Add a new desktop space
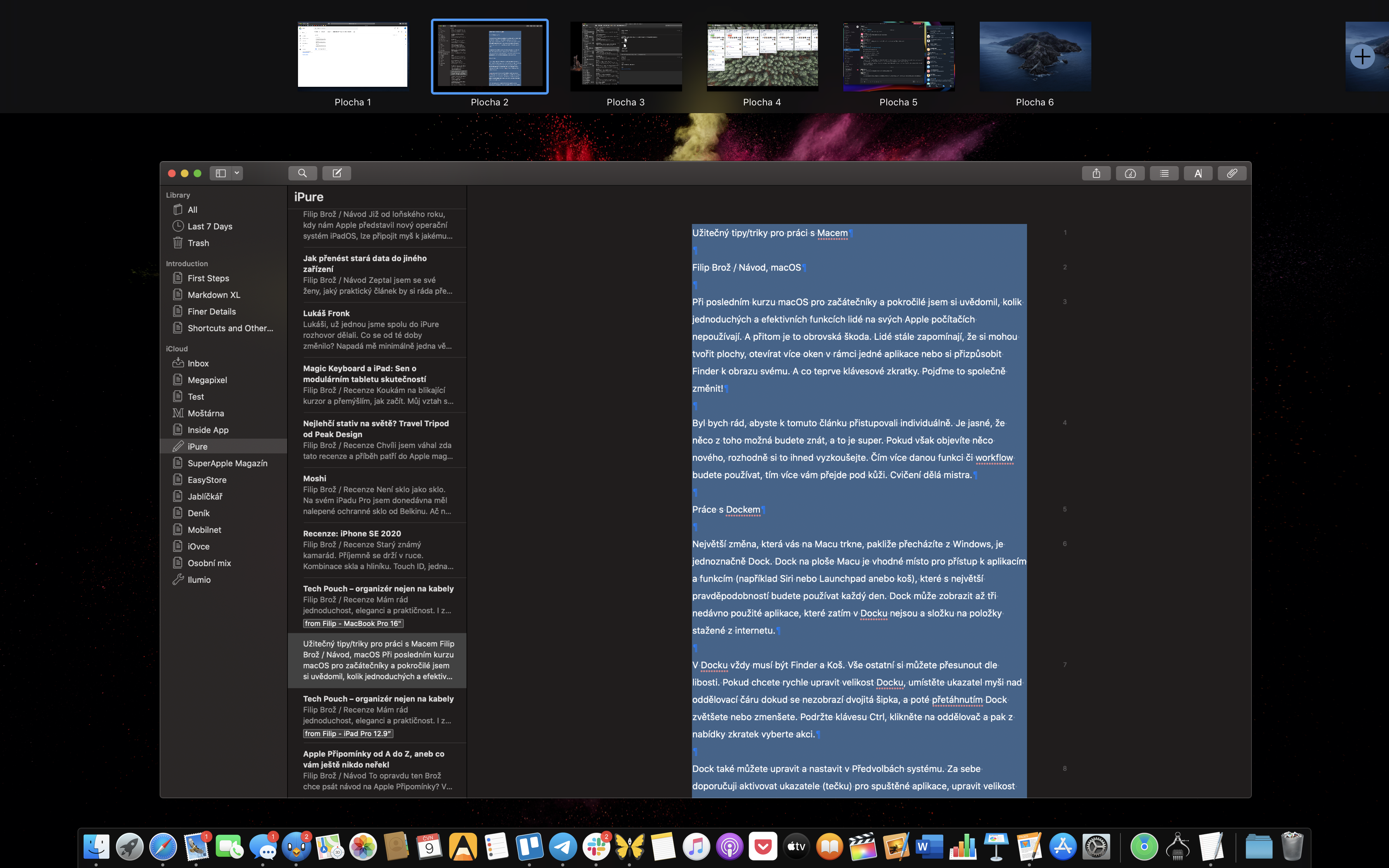 pos(1362,57)
